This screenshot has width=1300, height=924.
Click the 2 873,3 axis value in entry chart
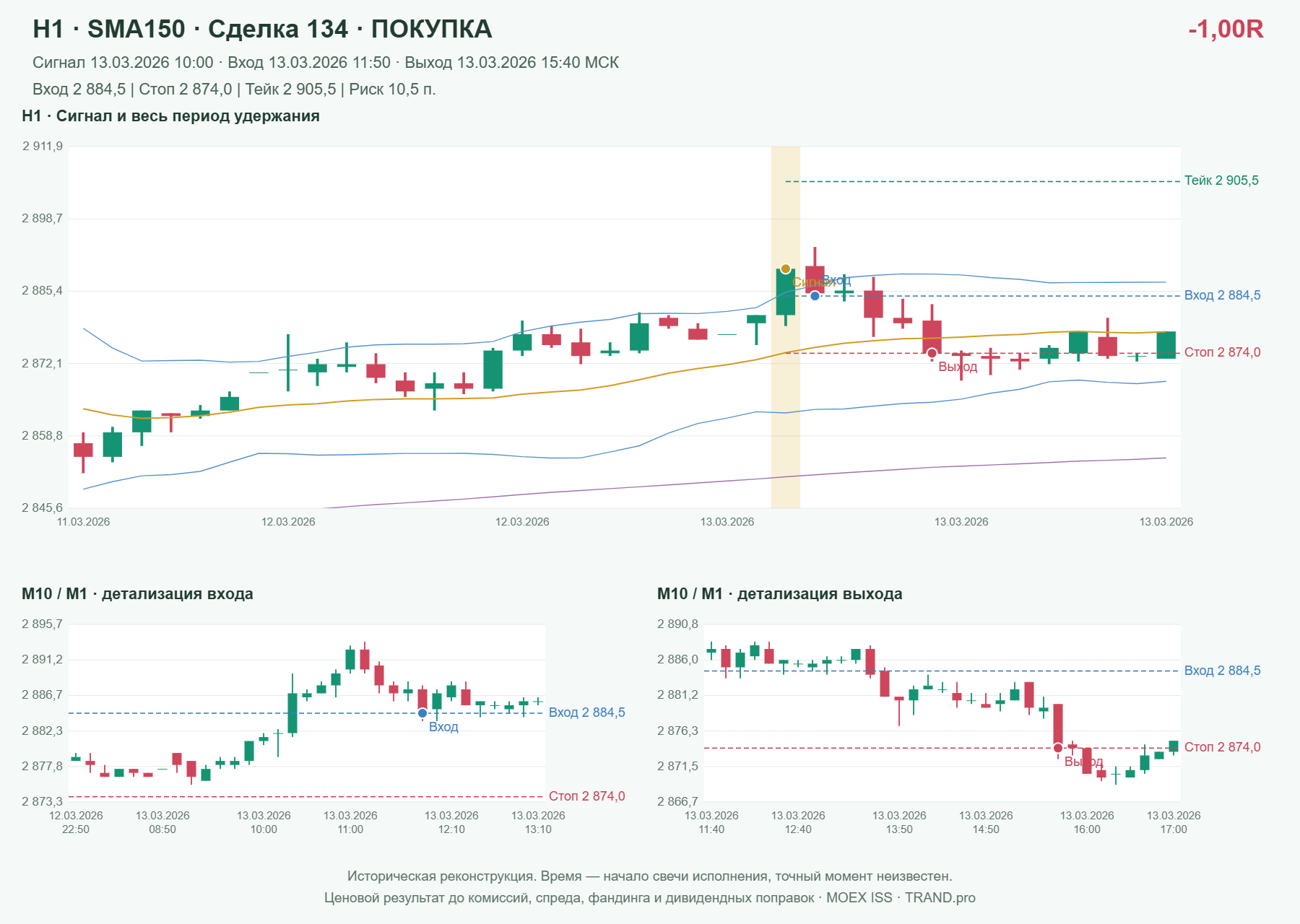point(43,801)
